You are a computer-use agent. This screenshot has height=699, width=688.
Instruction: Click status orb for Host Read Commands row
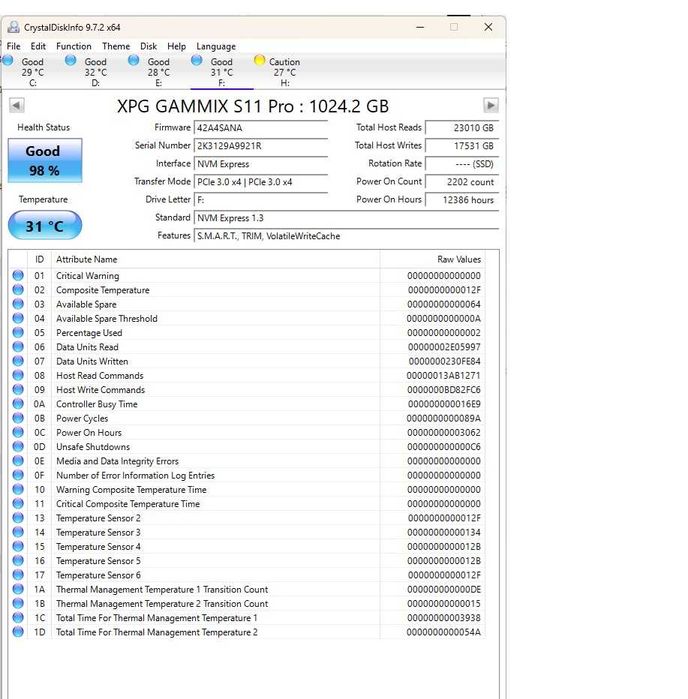18,375
